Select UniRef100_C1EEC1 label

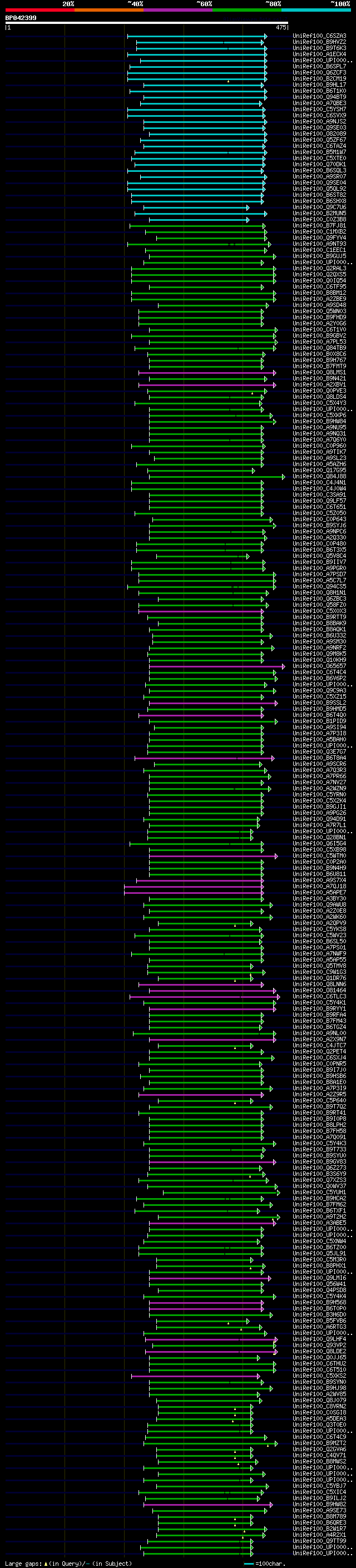(x=319, y=250)
